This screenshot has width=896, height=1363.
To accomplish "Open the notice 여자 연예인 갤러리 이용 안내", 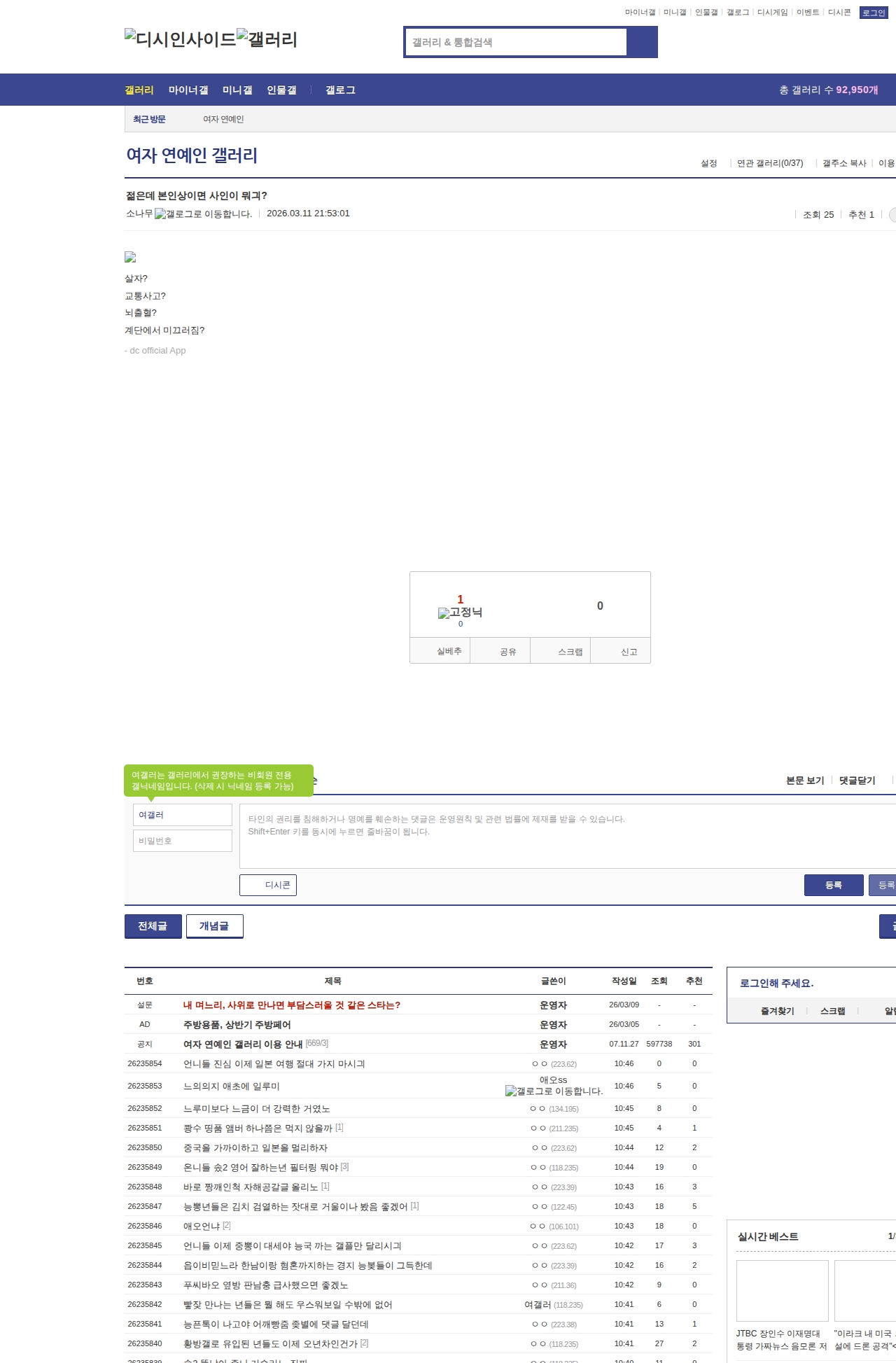I will click(x=243, y=1044).
